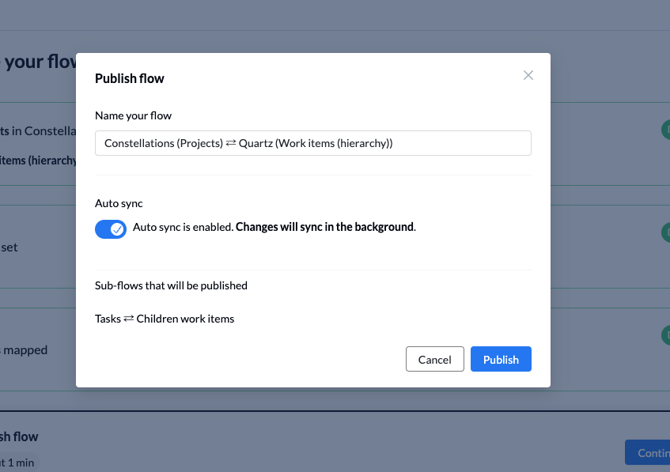Select the Tasks ⇄ Children work items sub-flow
The height and width of the screenshot is (472, 670).
pos(164,319)
